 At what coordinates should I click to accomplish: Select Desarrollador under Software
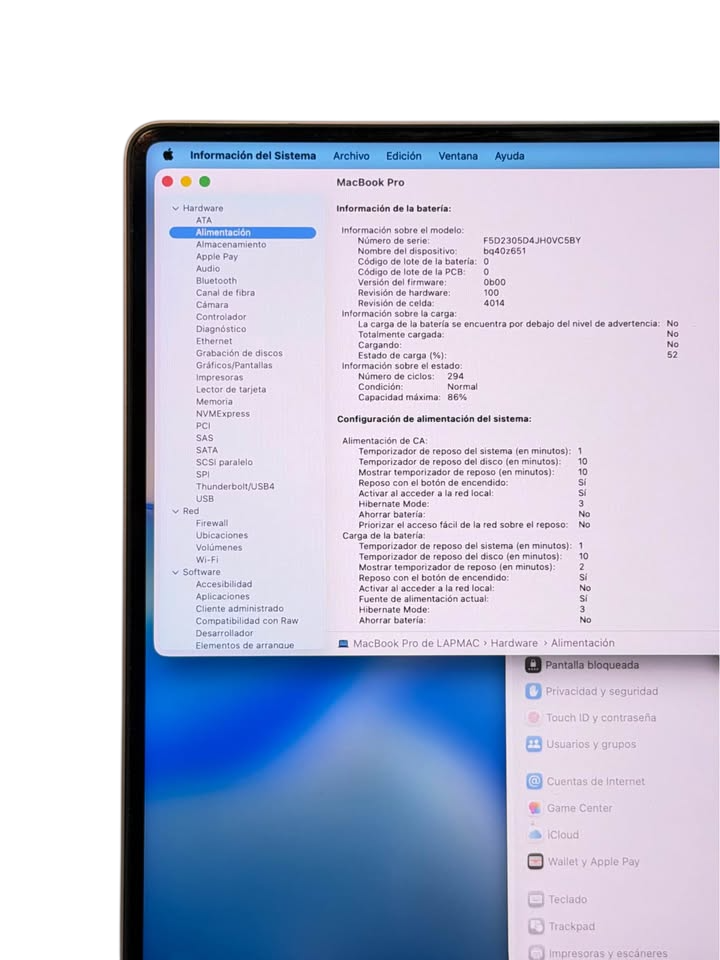pyautogui.click(x=224, y=633)
